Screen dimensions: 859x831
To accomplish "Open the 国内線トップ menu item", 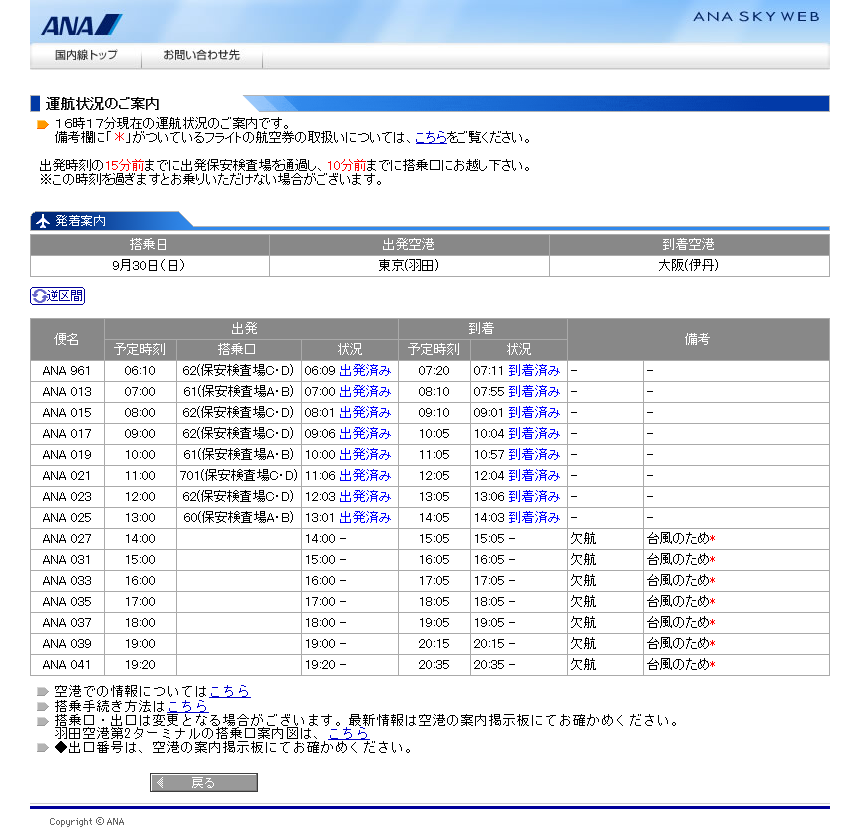I will [86, 55].
